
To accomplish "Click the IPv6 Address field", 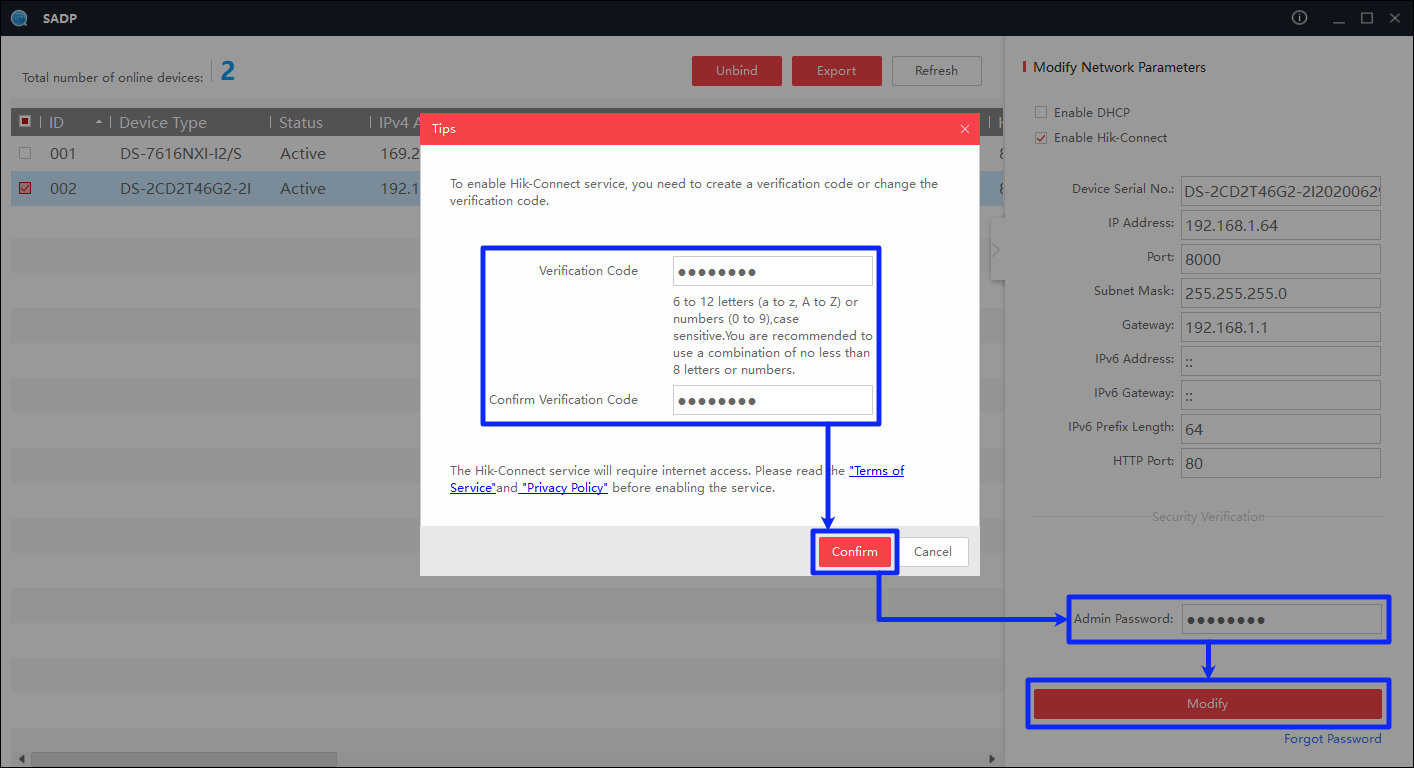I will (x=1281, y=361).
